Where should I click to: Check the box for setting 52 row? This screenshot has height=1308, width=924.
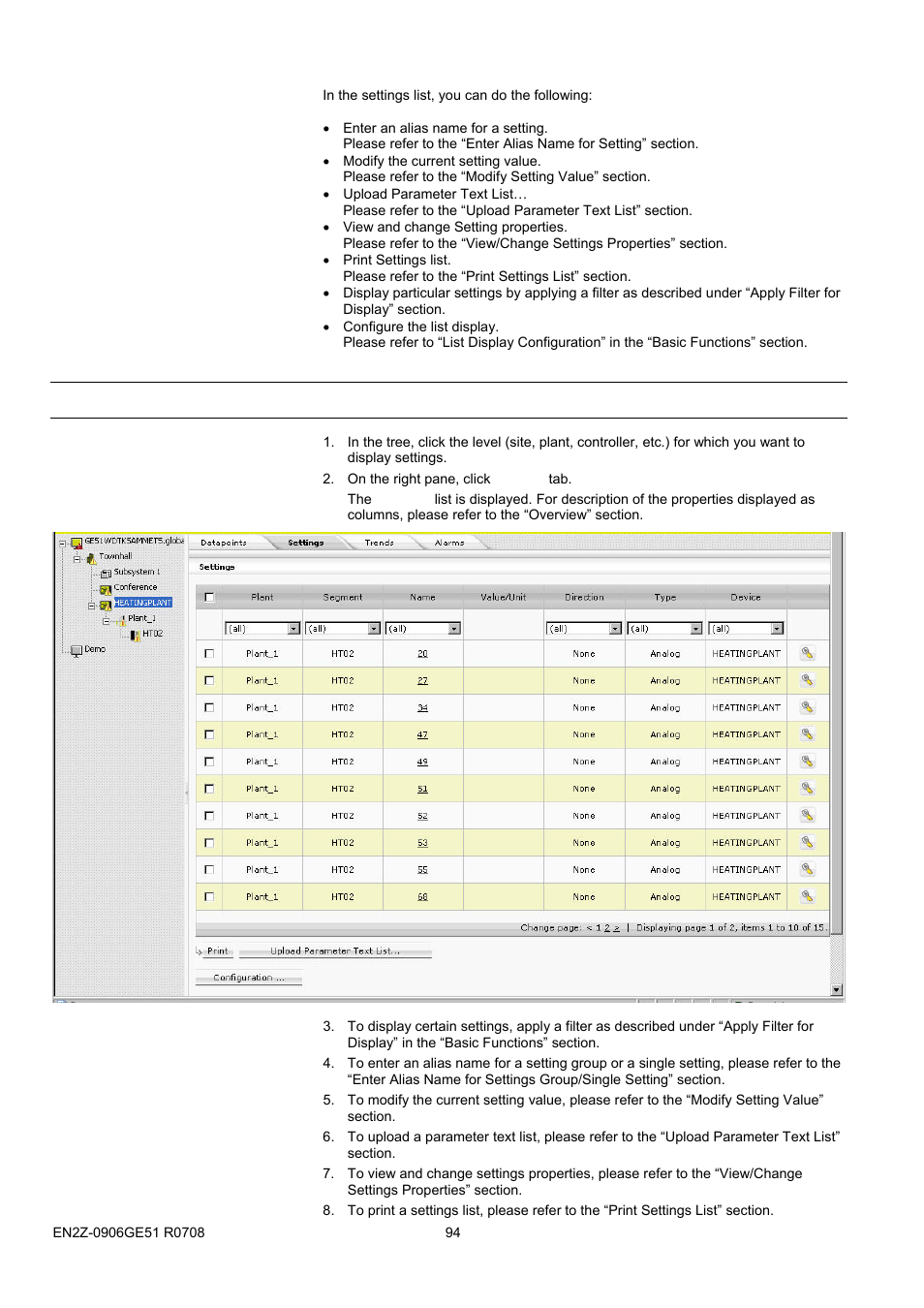click(209, 817)
